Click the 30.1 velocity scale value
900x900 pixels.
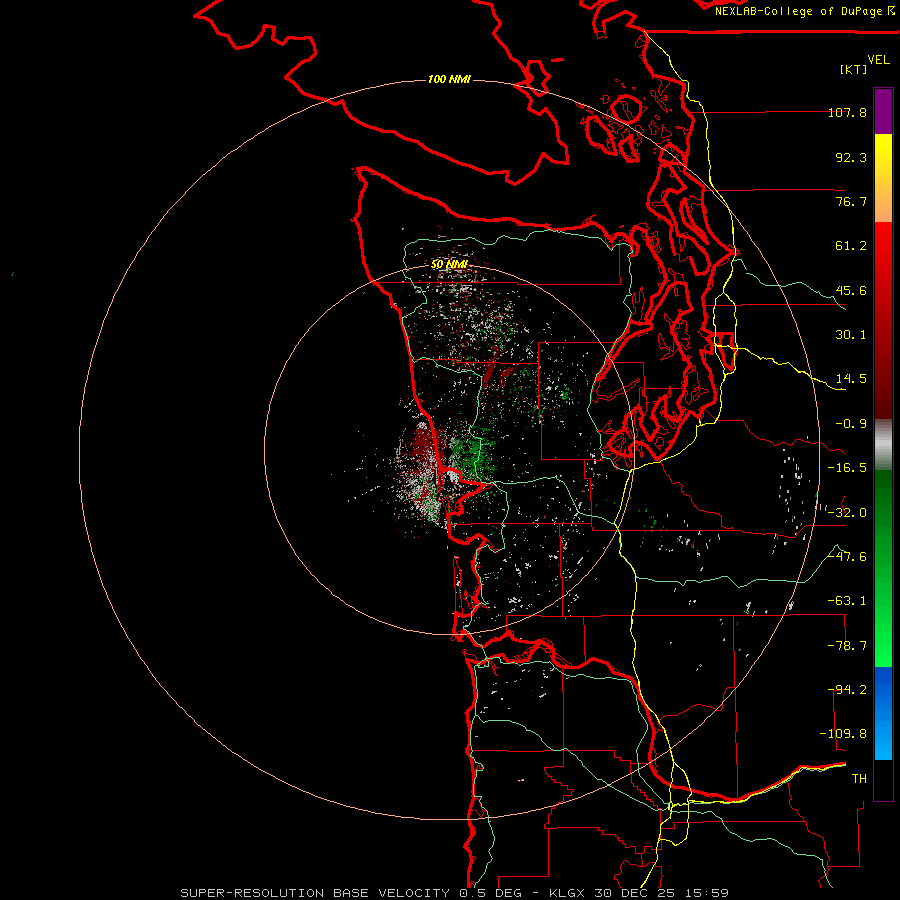pos(851,335)
